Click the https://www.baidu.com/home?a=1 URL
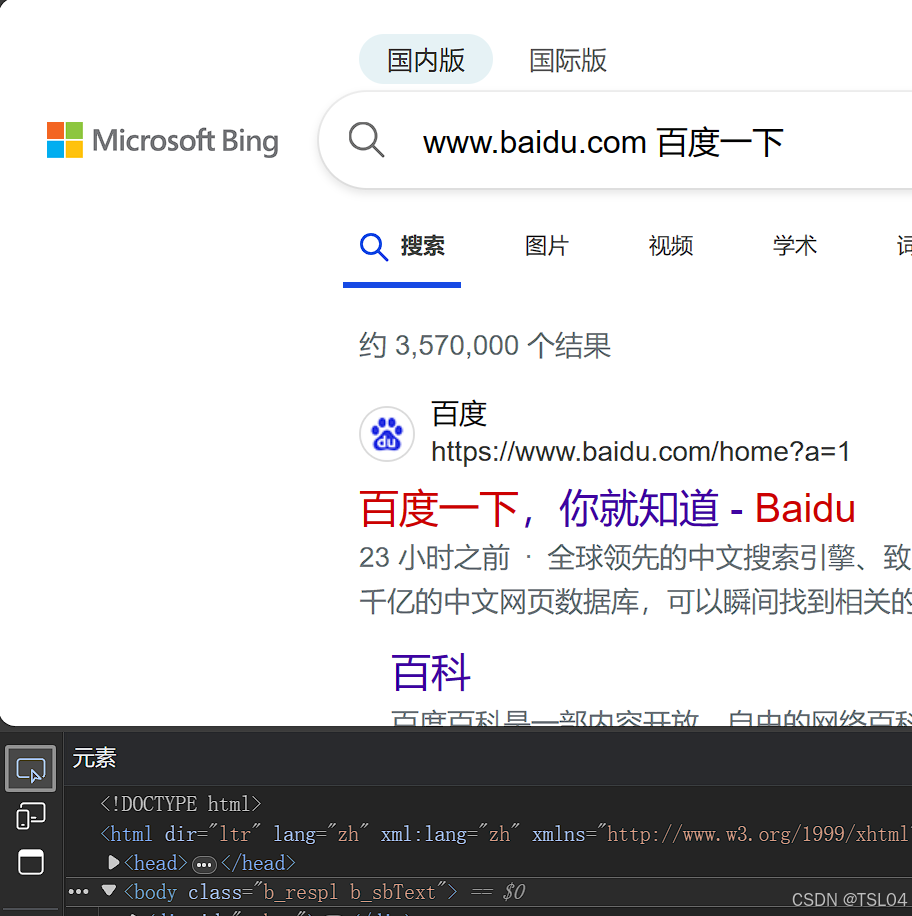 [641, 452]
